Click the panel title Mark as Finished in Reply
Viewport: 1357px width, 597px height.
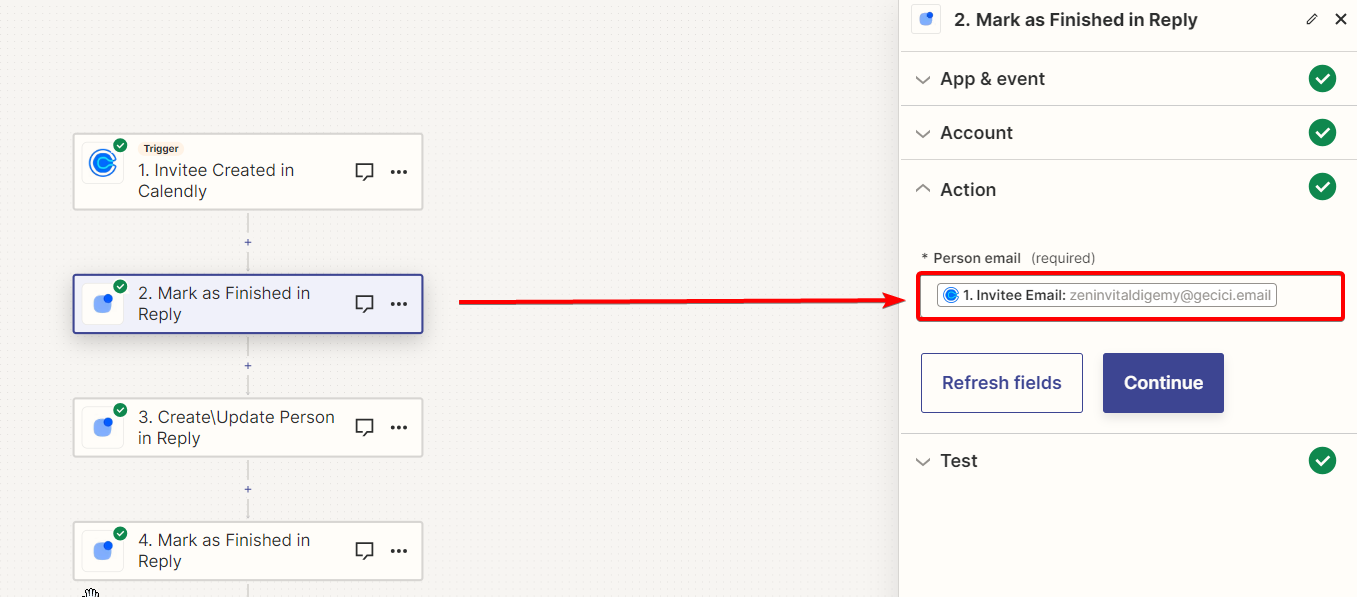(x=1076, y=20)
